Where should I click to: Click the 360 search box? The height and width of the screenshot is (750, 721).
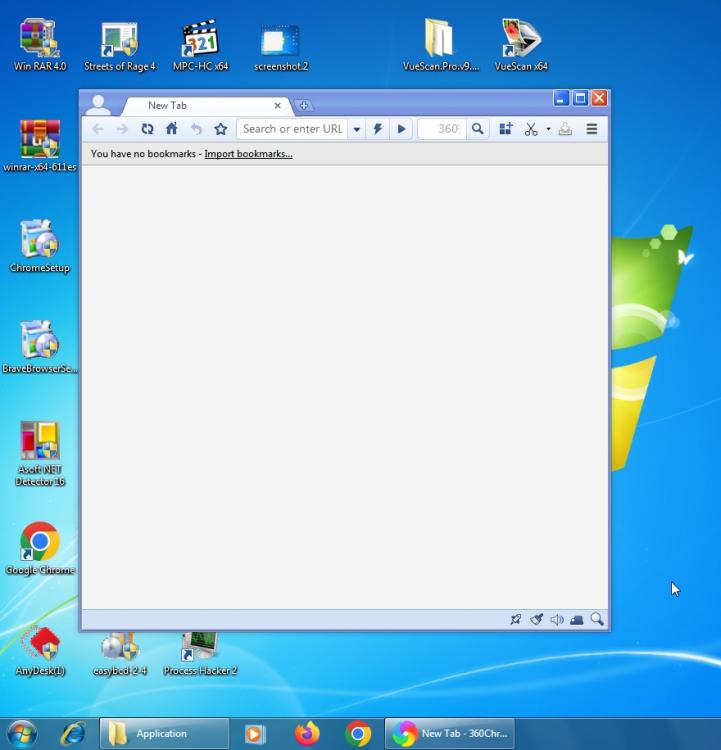442,129
